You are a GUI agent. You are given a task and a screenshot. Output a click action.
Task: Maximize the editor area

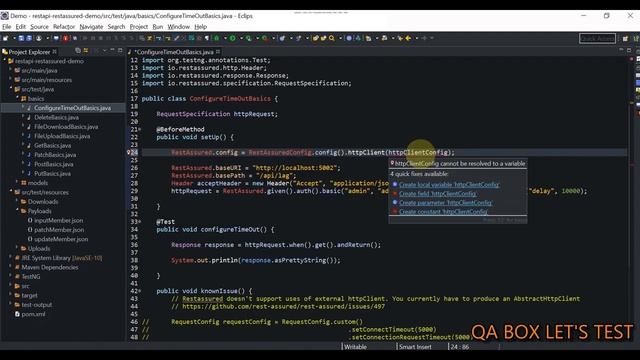pos(629,50)
